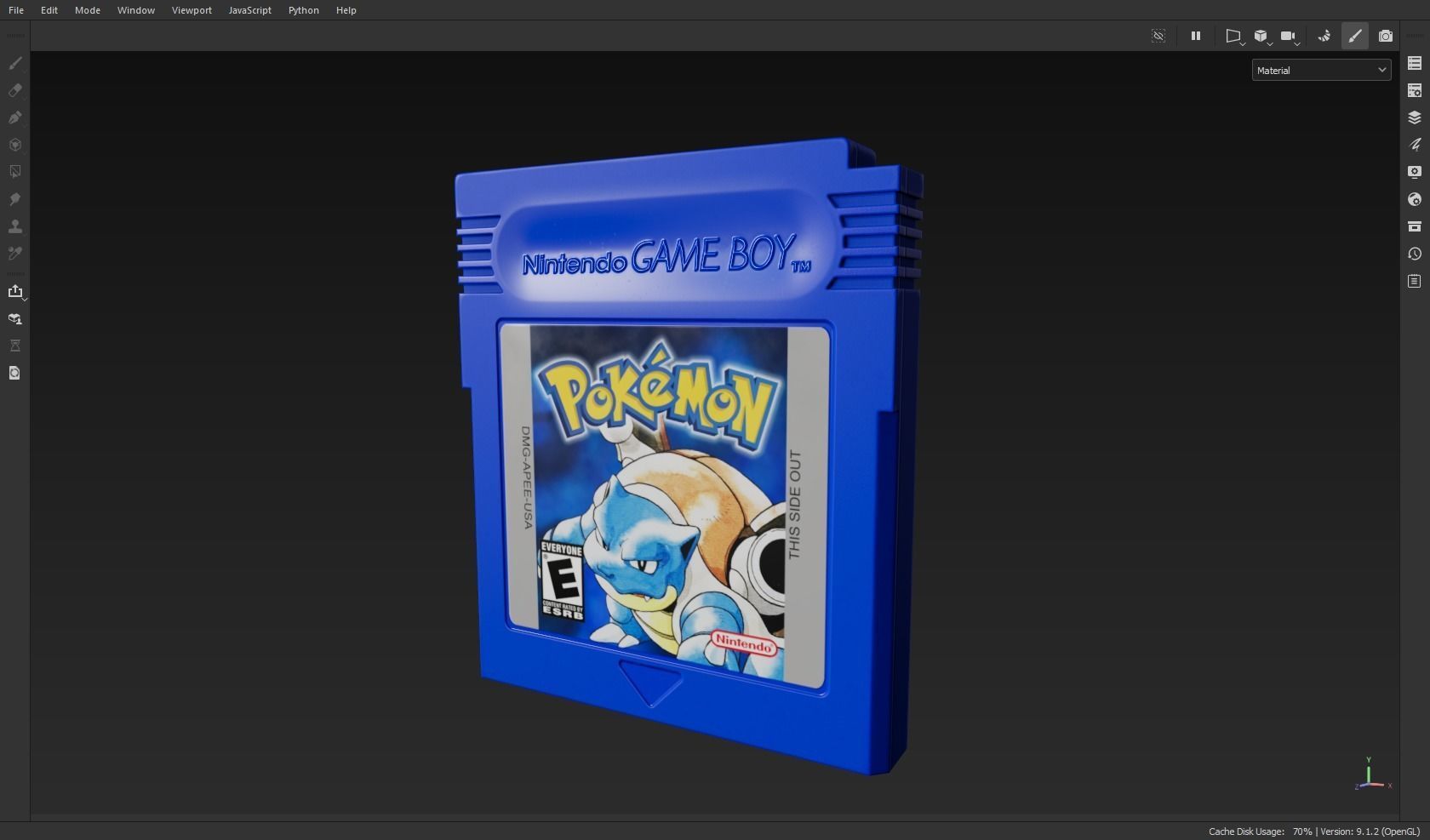The image size is (1430, 840).
Task: Open the export upload icon
Action: [14, 291]
